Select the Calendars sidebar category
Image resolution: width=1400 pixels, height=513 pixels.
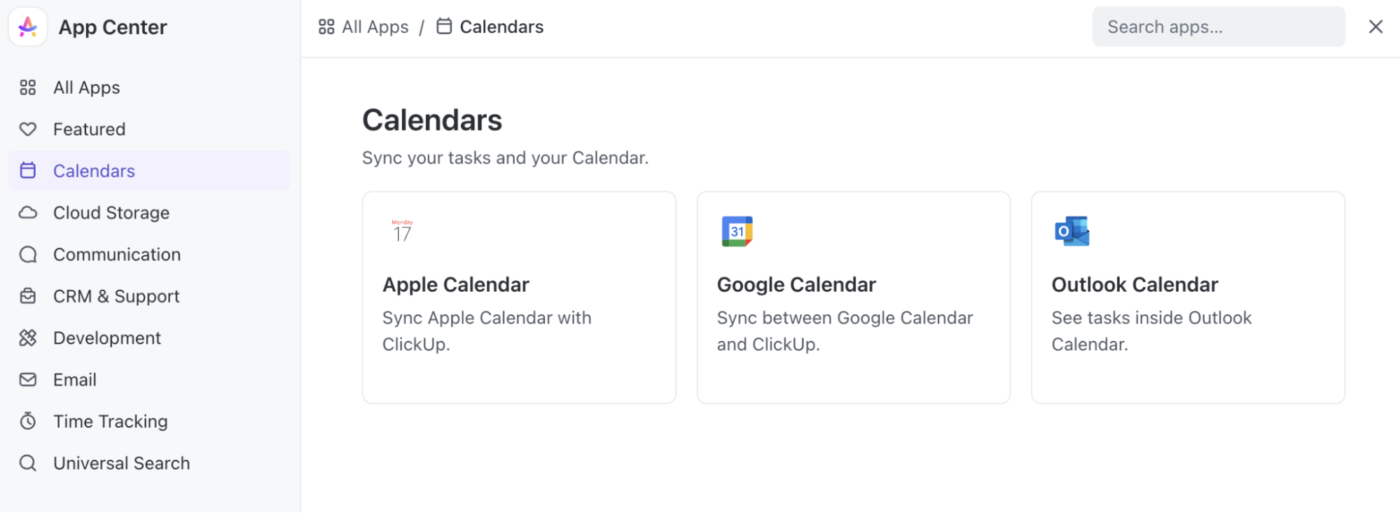click(149, 171)
